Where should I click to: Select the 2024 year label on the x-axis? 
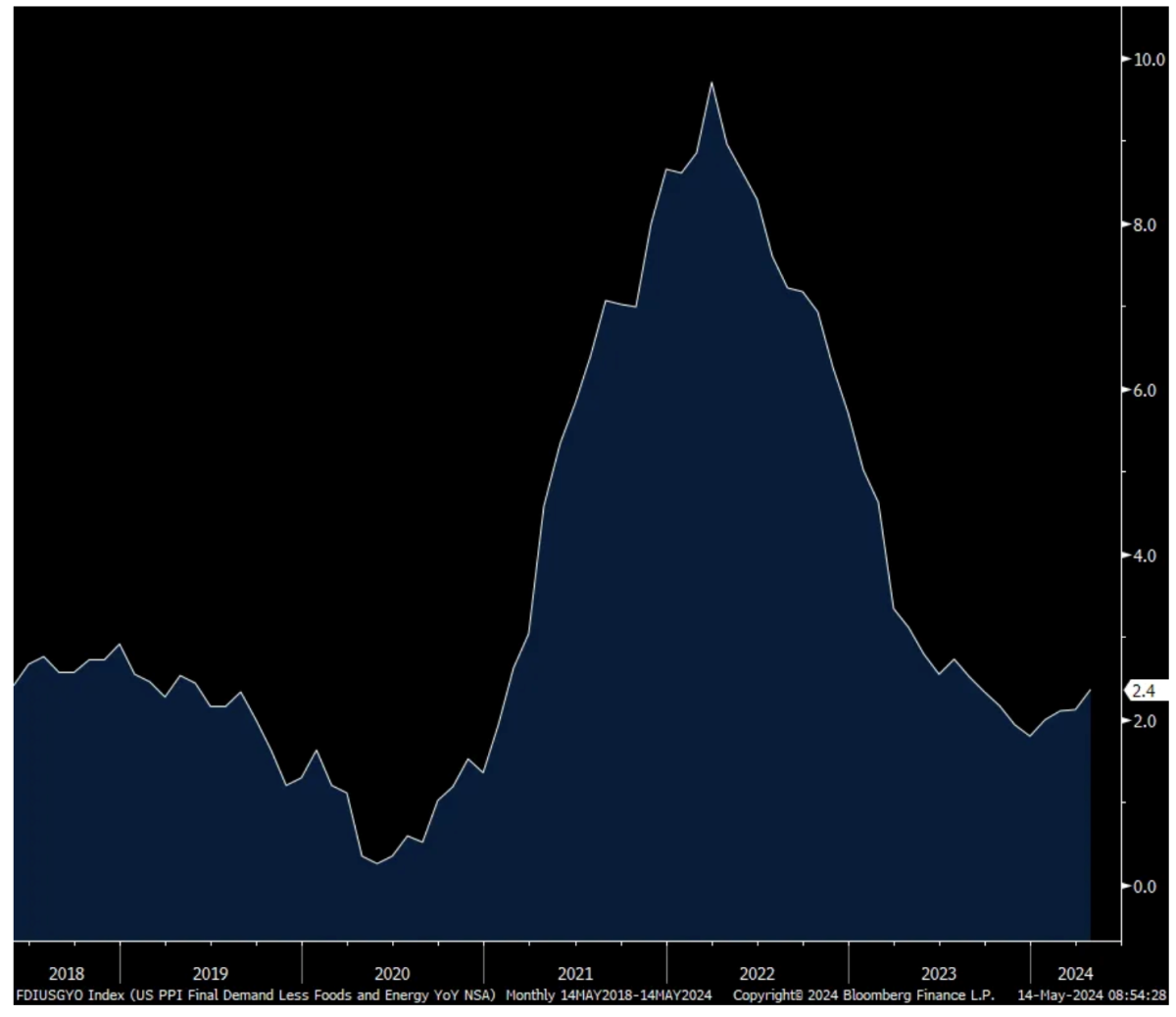[1075, 974]
